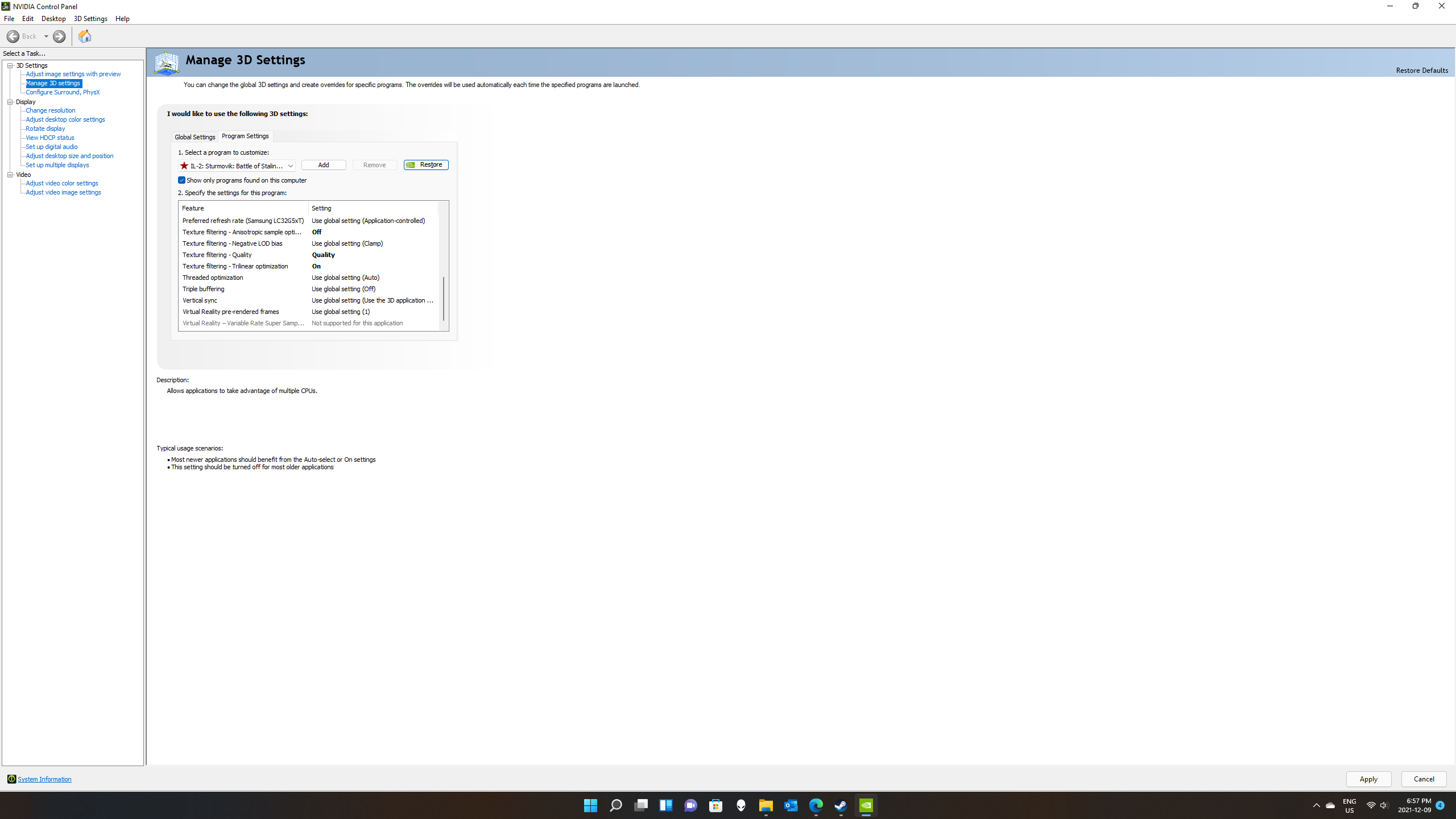The width and height of the screenshot is (1456, 819).
Task: Open the Windows Start menu
Action: [590, 805]
